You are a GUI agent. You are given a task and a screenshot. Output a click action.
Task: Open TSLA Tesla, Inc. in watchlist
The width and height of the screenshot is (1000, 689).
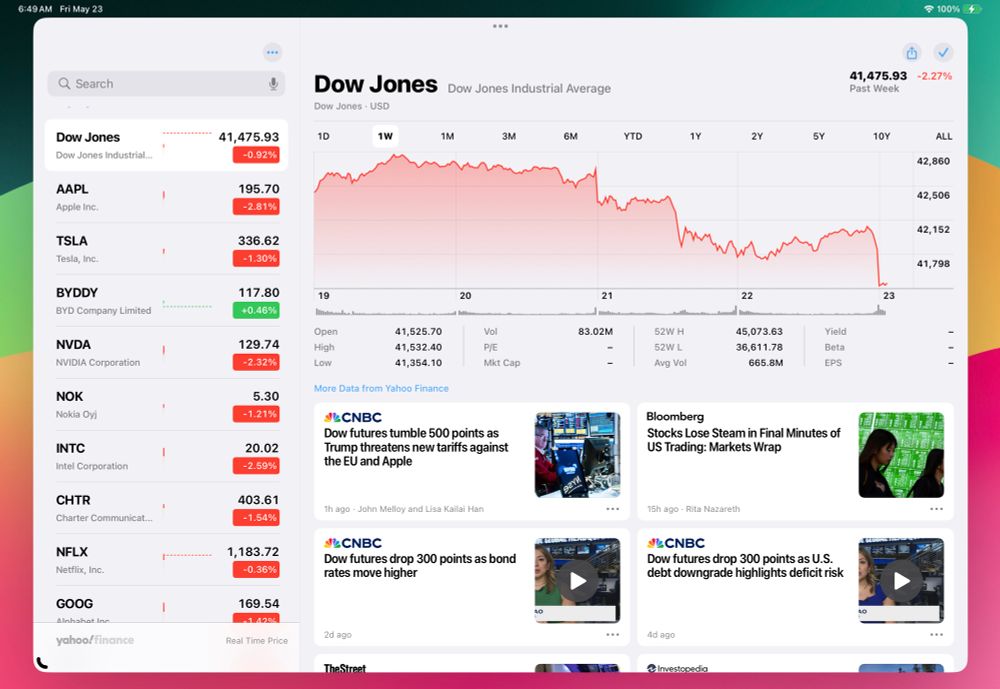tap(166, 249)
